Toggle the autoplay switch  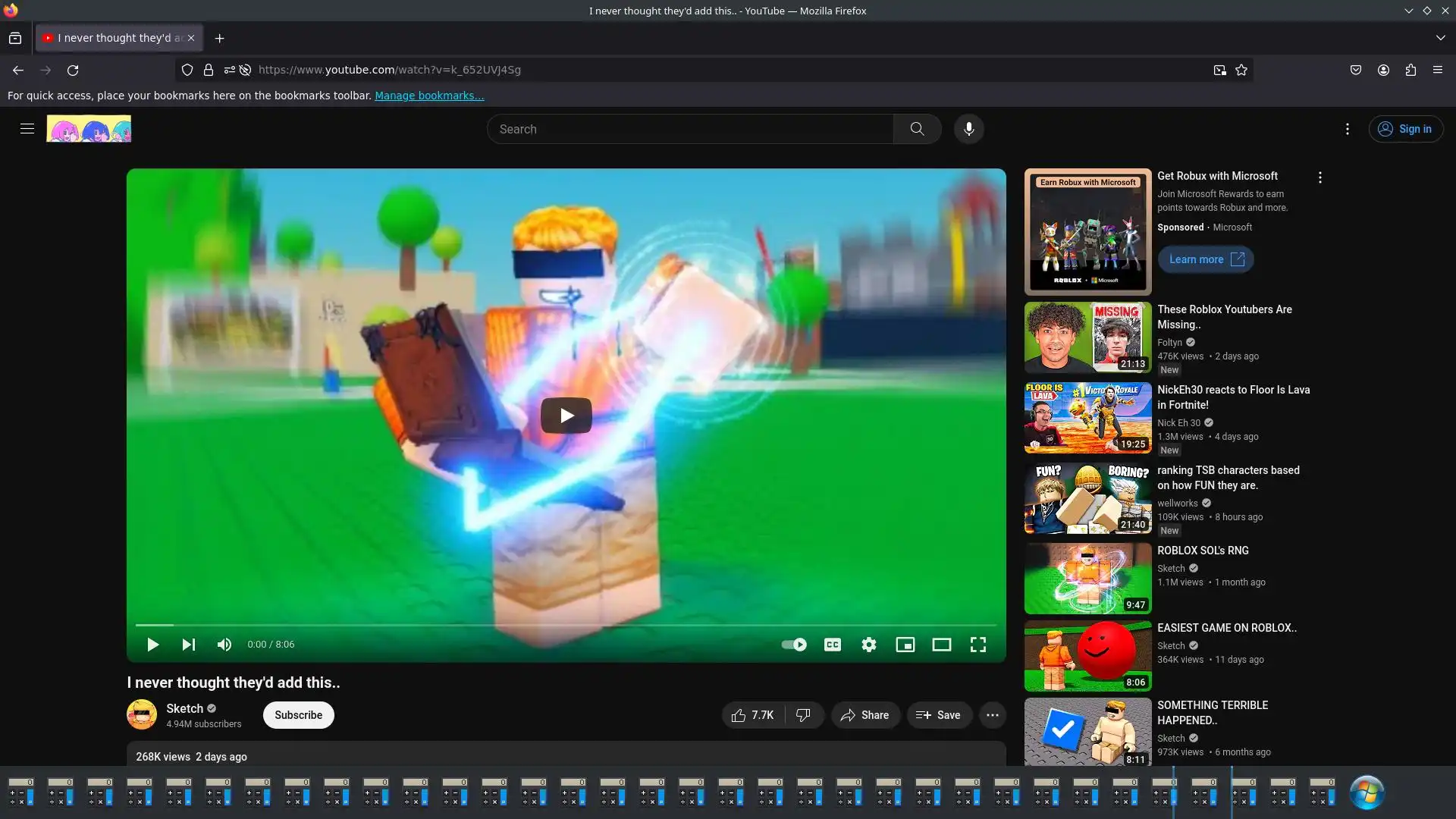tap(793, 645)
